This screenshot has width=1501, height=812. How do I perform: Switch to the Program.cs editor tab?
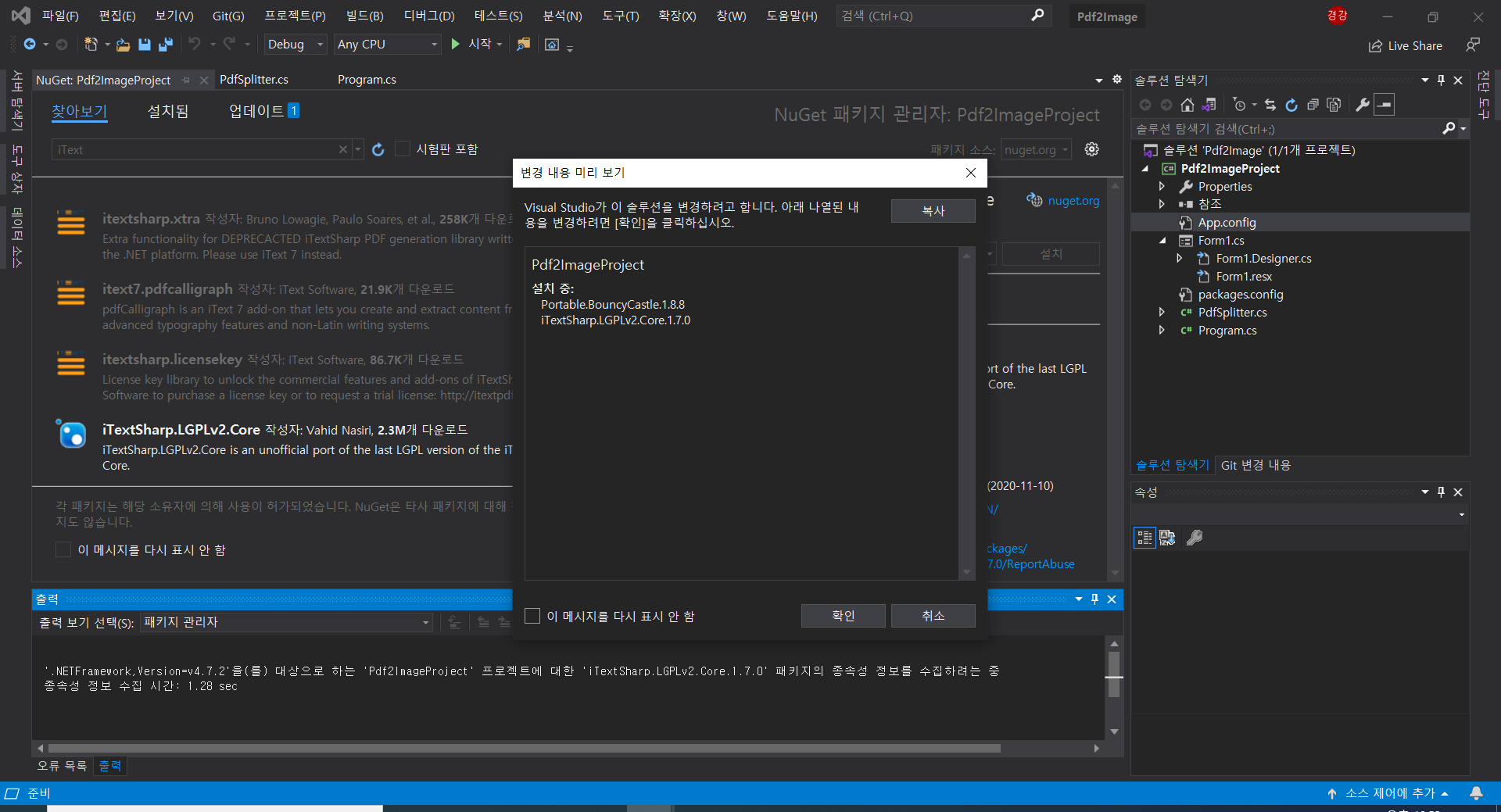pyautogui.click(x=367, y=80)
